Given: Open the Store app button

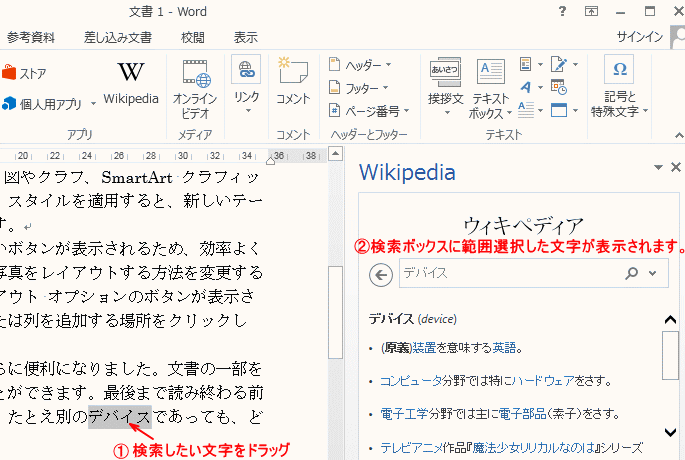Looking at the screenshot, I should (x=24, y=73).
